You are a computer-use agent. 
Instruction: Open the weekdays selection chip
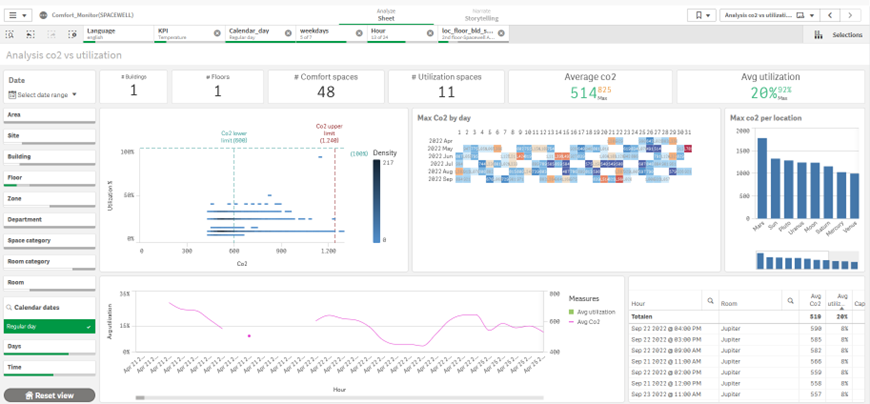coord(326,34)
